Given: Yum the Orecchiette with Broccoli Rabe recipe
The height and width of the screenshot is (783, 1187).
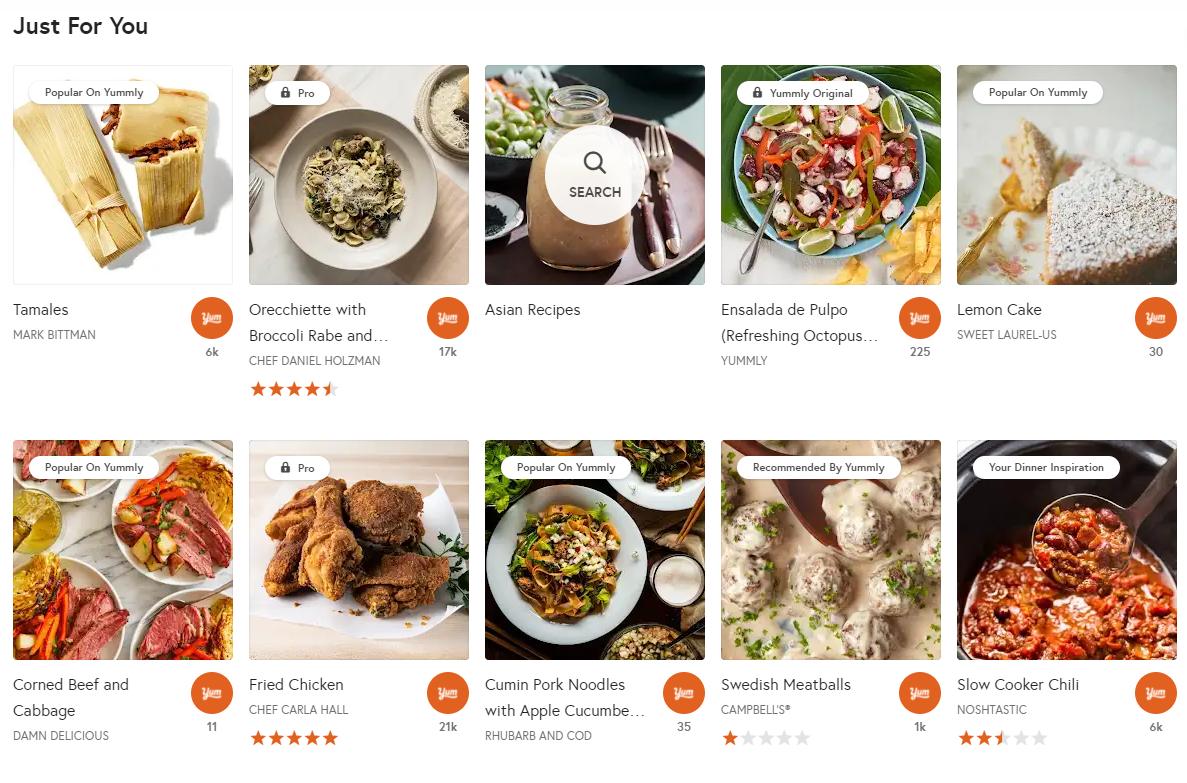Looking at the screenshot, I should click(447, 318).
